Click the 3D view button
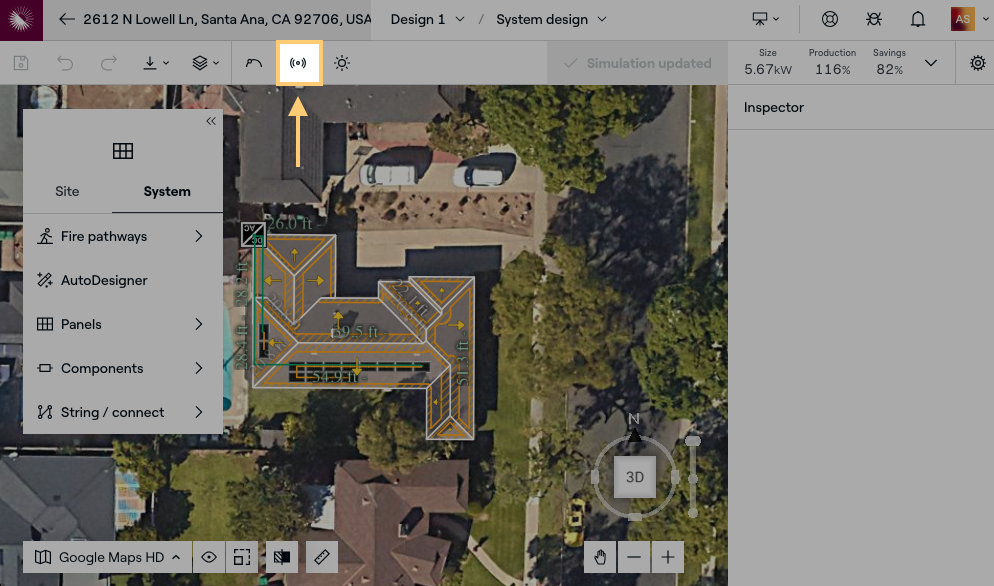This screenshot has height=586, width=994. coord(634,477)
